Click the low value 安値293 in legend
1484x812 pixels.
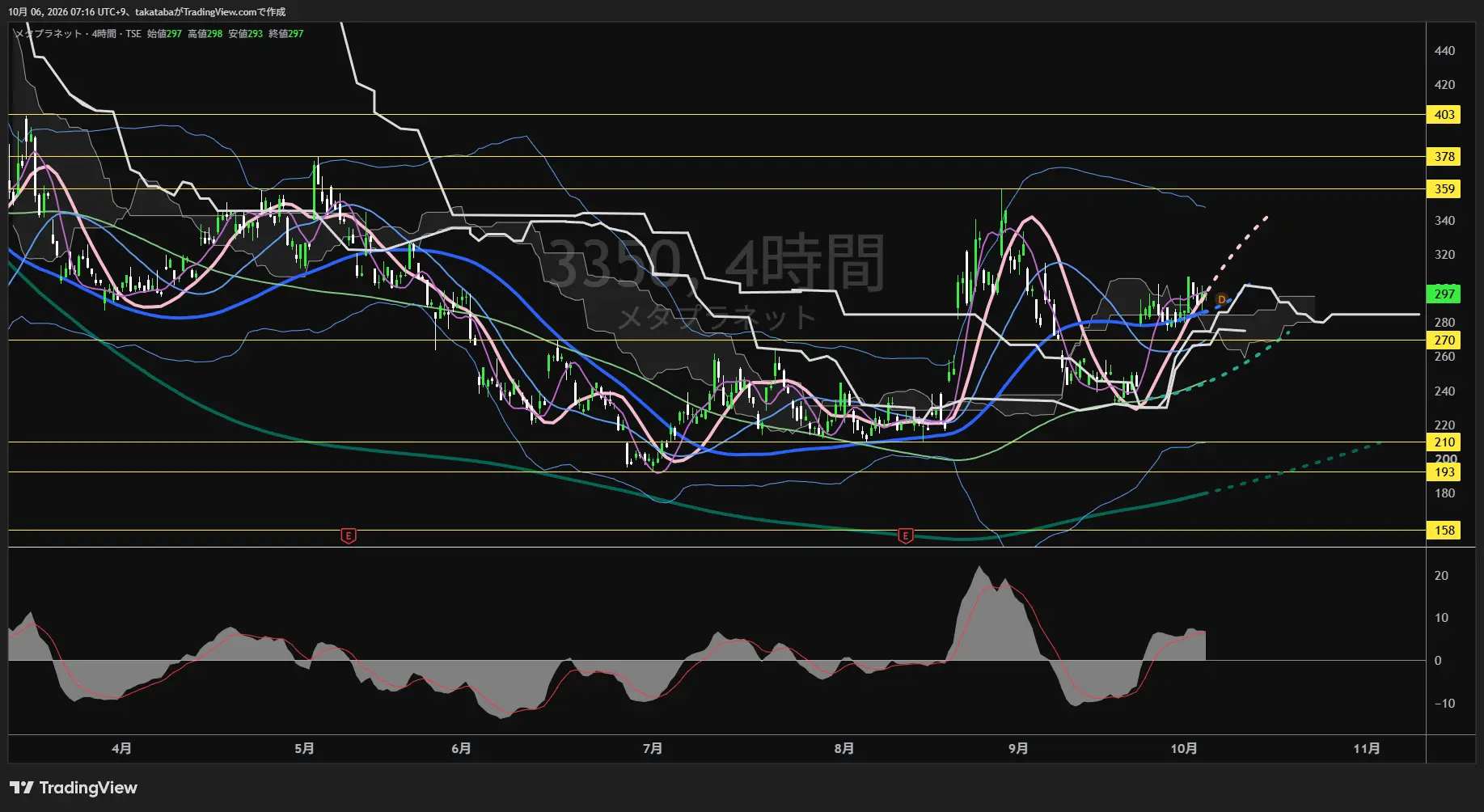(245, 34)
